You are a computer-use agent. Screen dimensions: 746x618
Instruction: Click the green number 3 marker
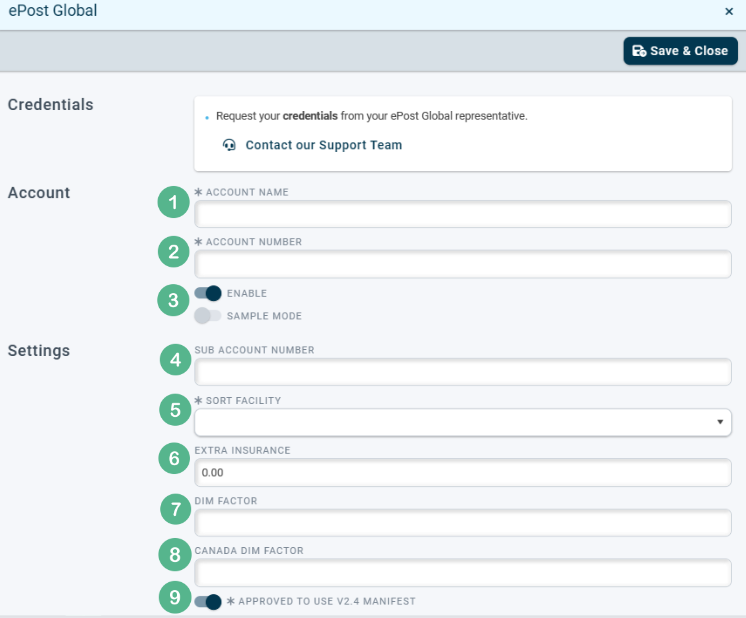pos(174,299)
